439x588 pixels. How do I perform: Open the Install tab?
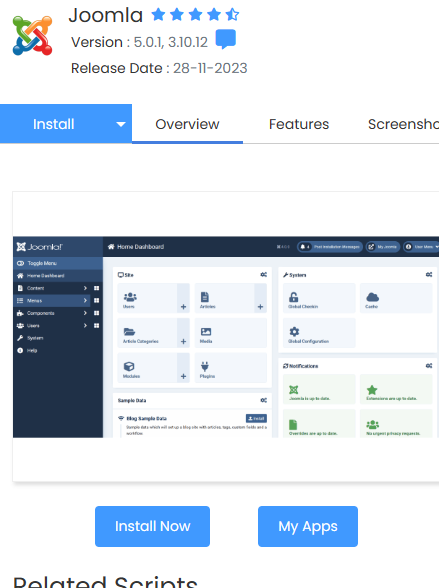point(54,124)
